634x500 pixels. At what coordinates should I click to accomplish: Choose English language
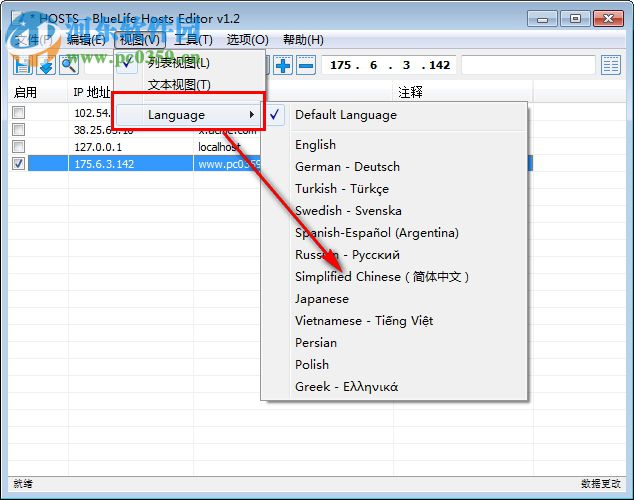click(x=394, y=145)
